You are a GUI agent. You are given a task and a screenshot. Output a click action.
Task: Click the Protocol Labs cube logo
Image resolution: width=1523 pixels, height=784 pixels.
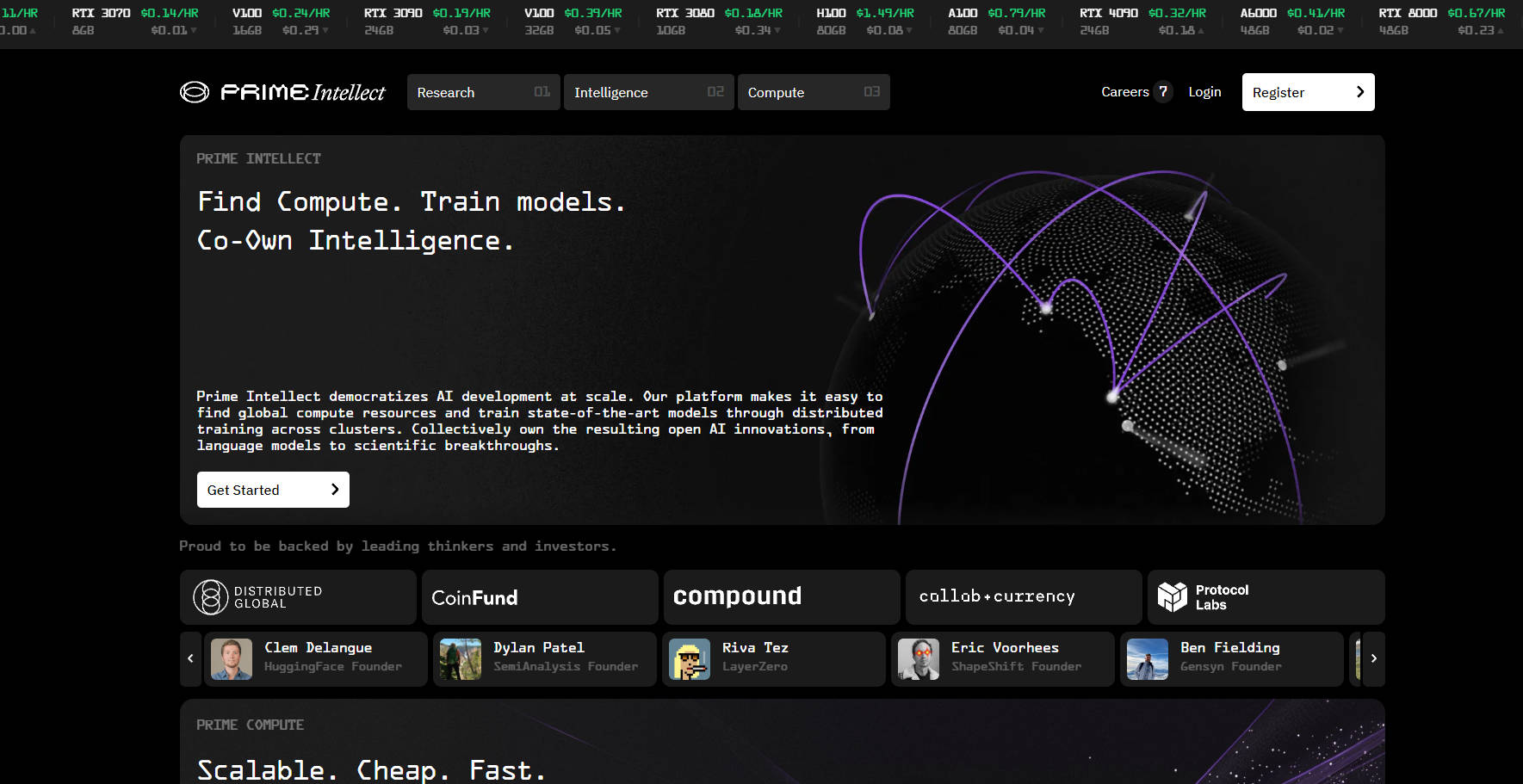click(1172, 597)
